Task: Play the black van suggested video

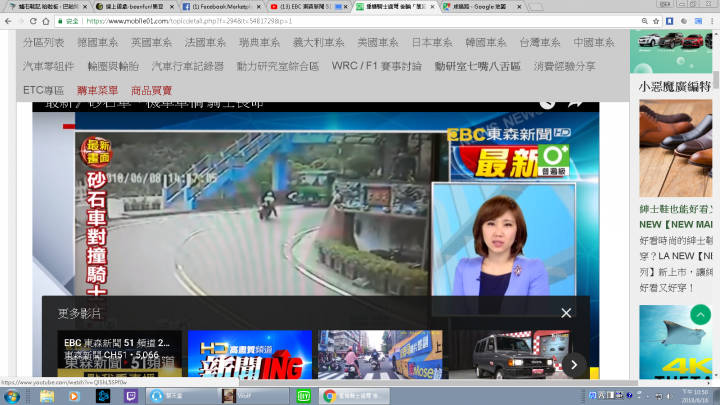Action: point(510,354)
